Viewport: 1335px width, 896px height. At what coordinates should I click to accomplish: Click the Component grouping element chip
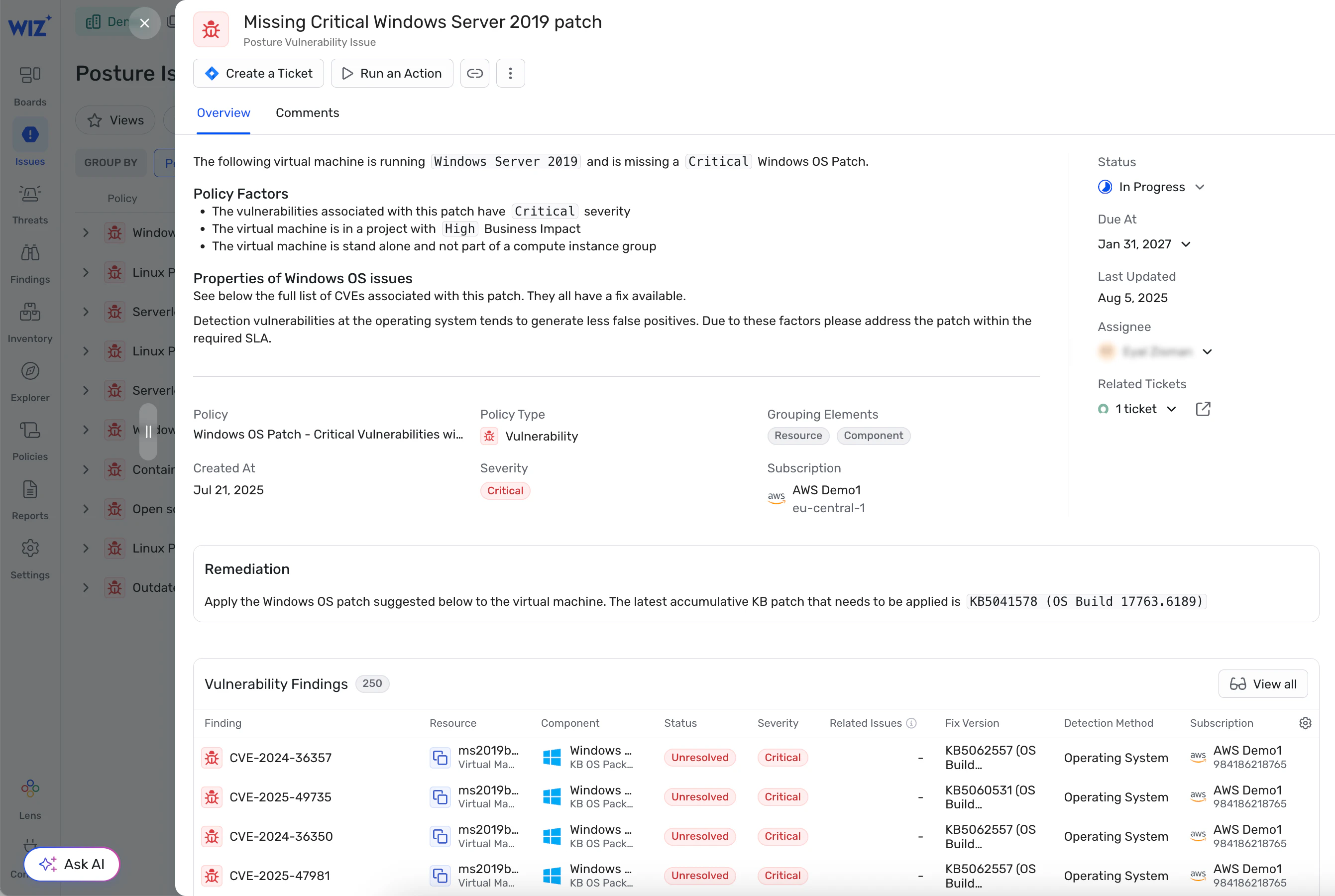(874, 436)
